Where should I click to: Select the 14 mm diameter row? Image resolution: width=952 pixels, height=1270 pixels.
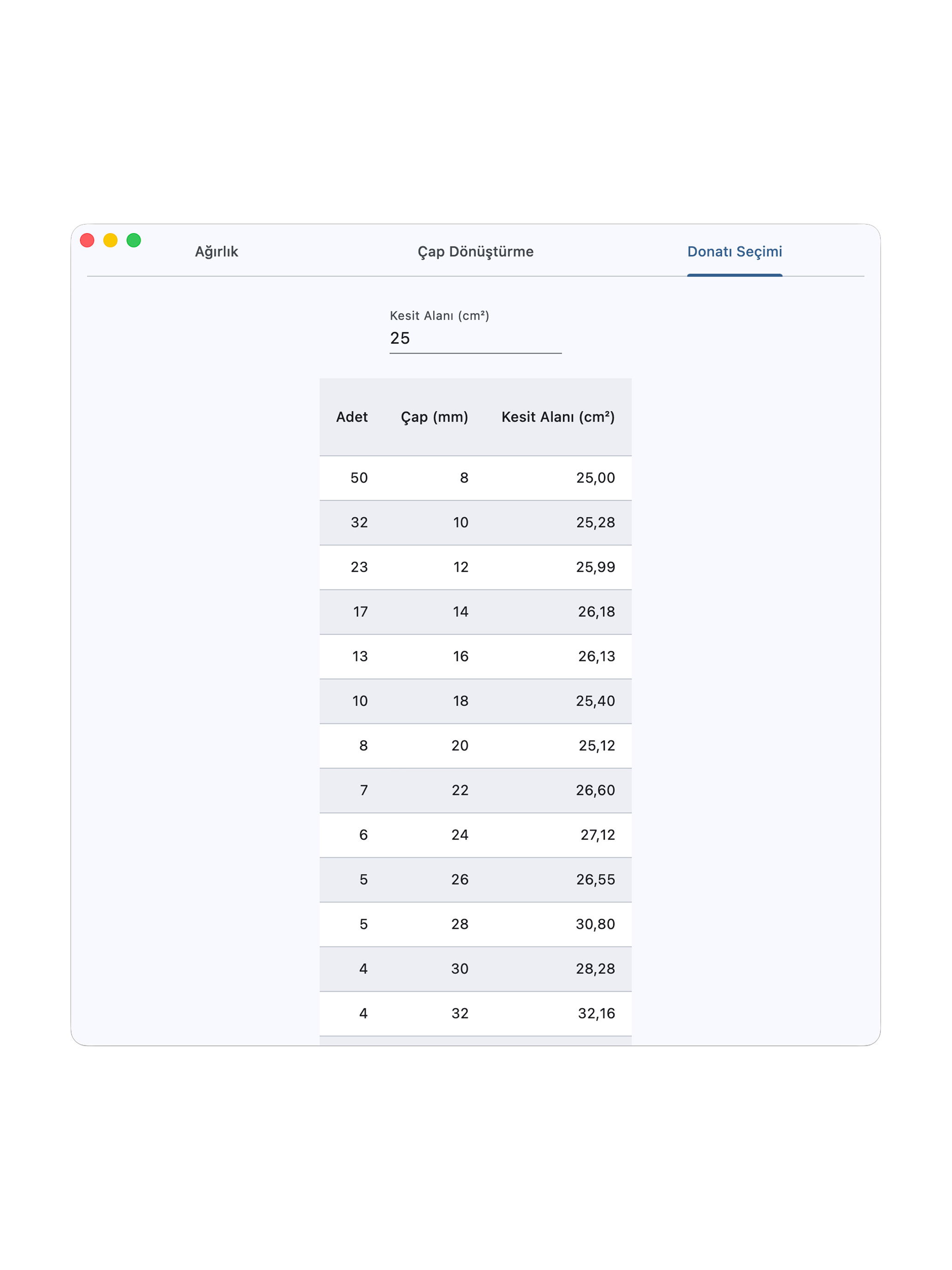pyautogui.click(x=476, y=612)
